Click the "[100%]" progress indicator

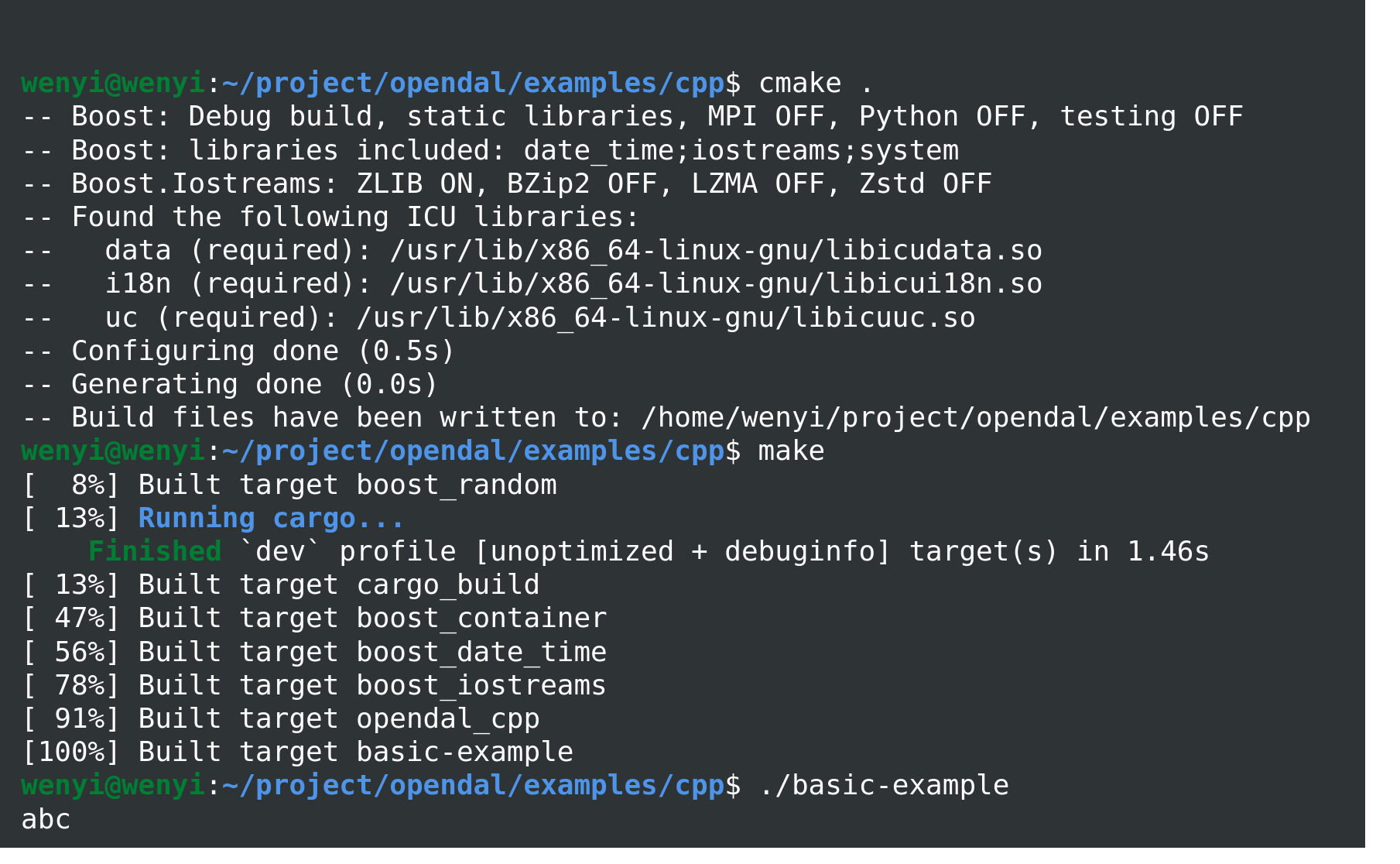pyautogui.click(x=70, y=753)
